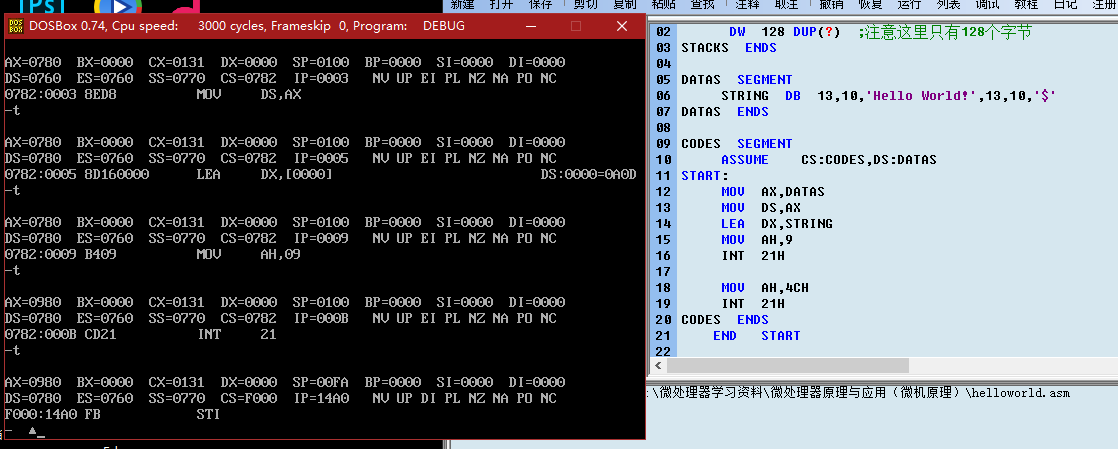Click 撤销 (Undo) in the toolbar

tap(832, 5)
